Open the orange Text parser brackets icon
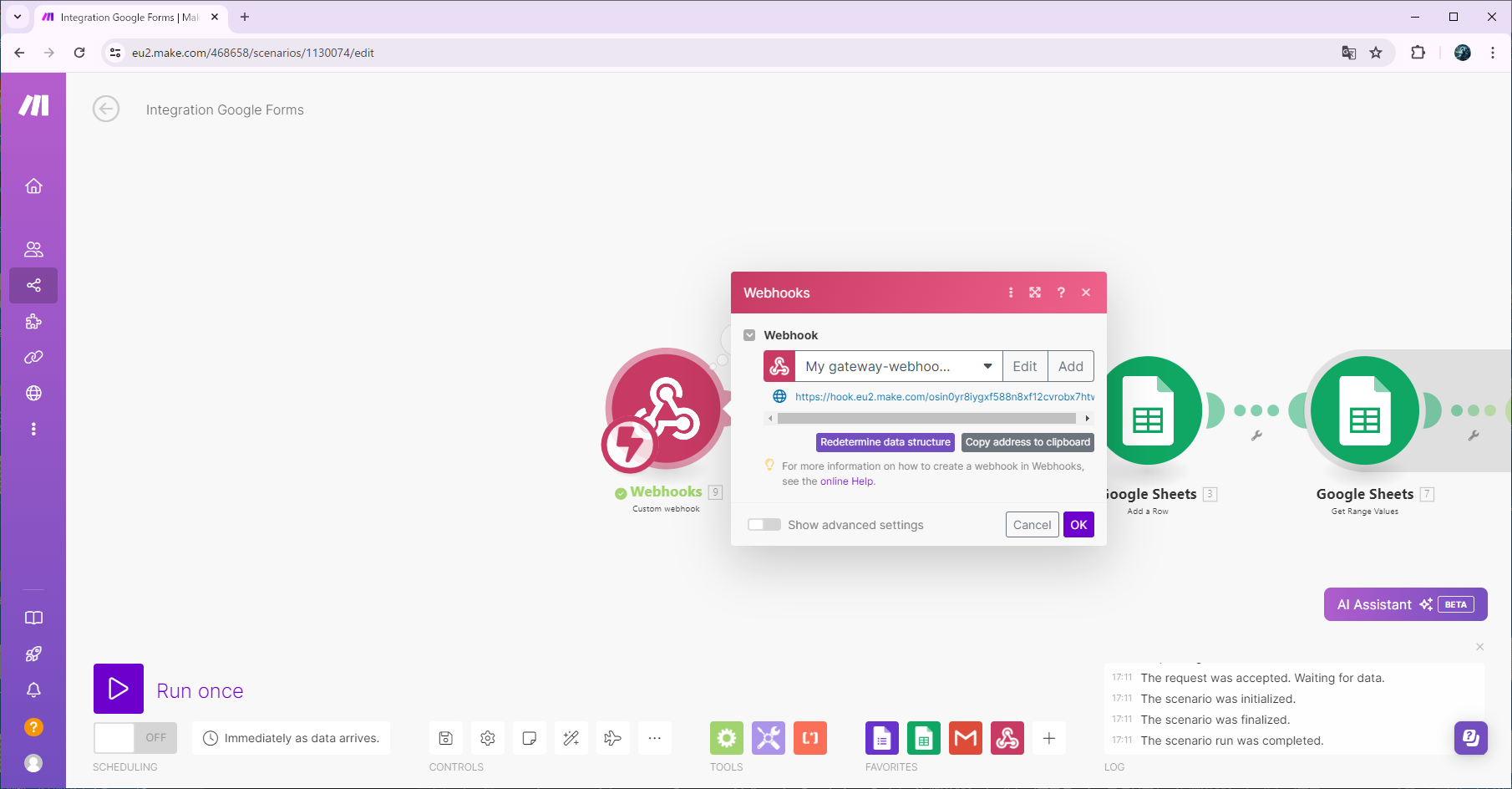This screenshot has width=1512, height=789. click(810, 738)
